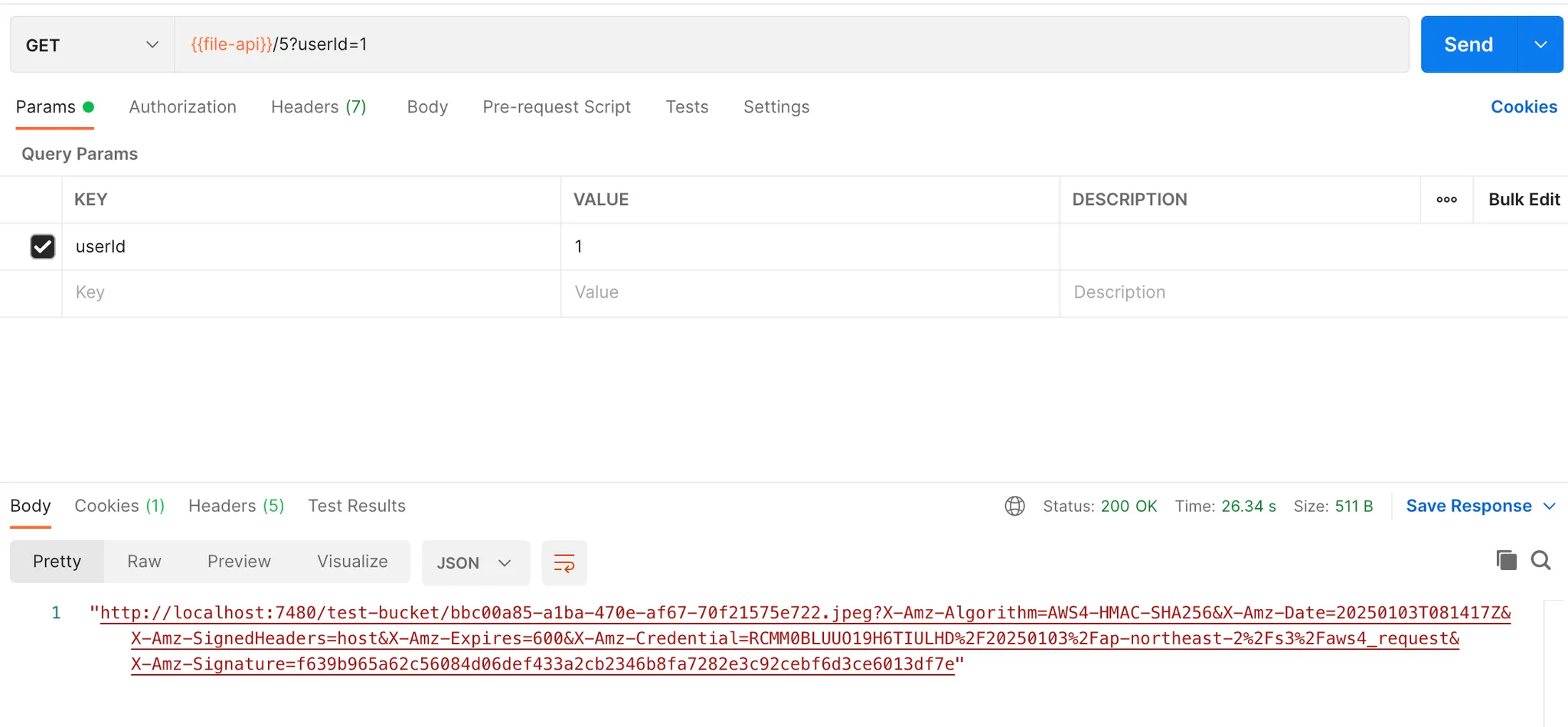Image resolution: width=1568 pixels, height=727 pixels.
Task: Select the Preview view
Action: point(239,562)
